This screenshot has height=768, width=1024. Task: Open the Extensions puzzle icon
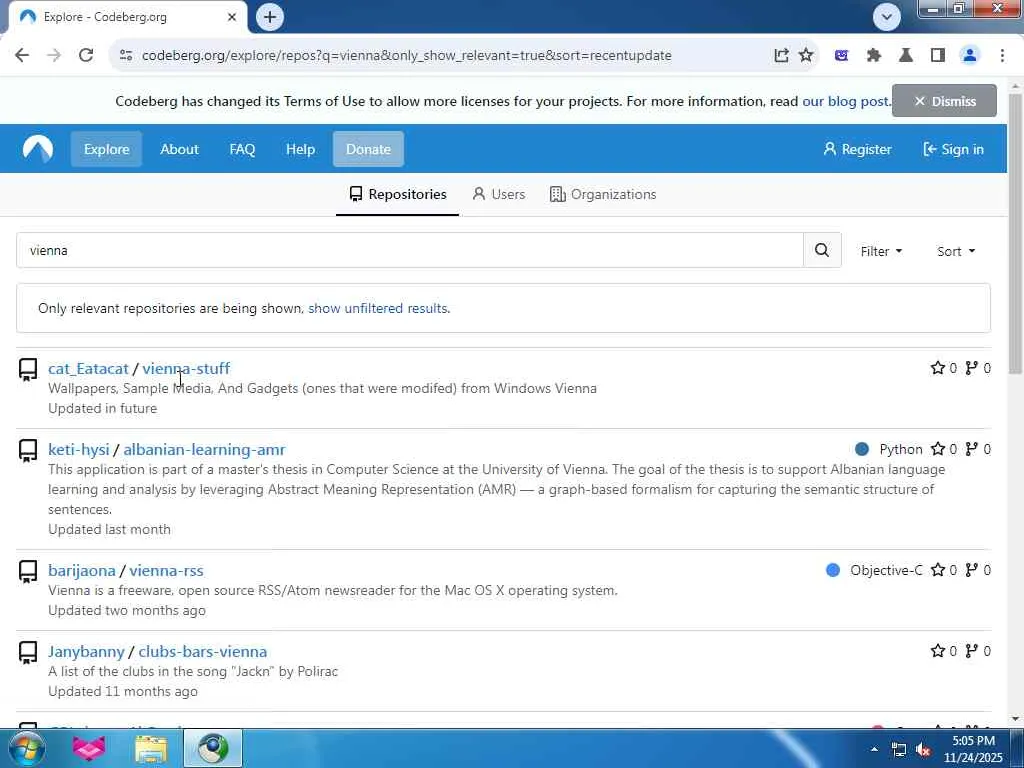coord(874,56)
